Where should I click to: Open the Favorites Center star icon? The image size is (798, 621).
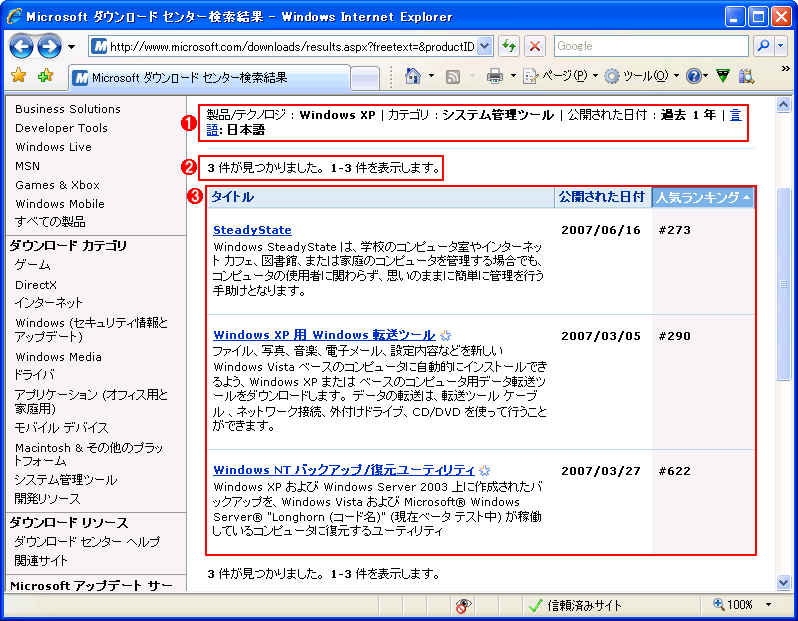[x=18, y=76]
